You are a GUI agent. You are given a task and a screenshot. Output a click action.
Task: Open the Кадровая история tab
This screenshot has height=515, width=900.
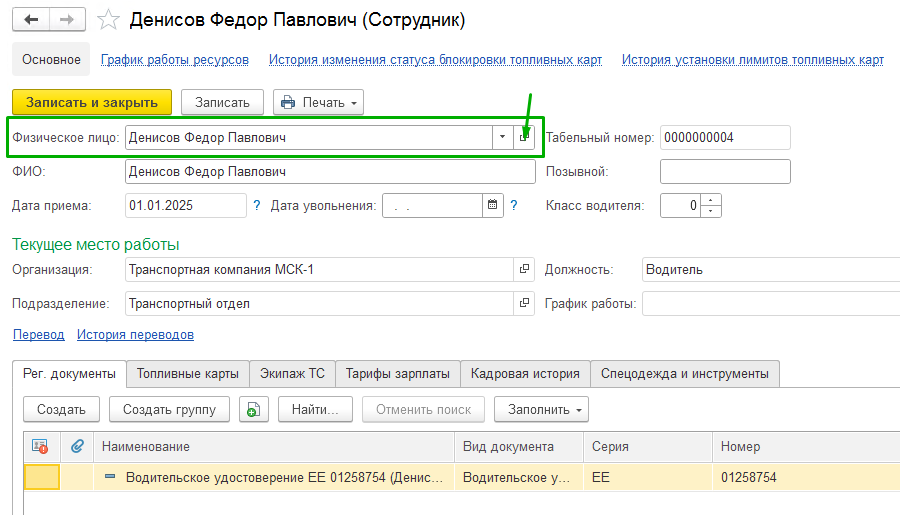[526, 374]
